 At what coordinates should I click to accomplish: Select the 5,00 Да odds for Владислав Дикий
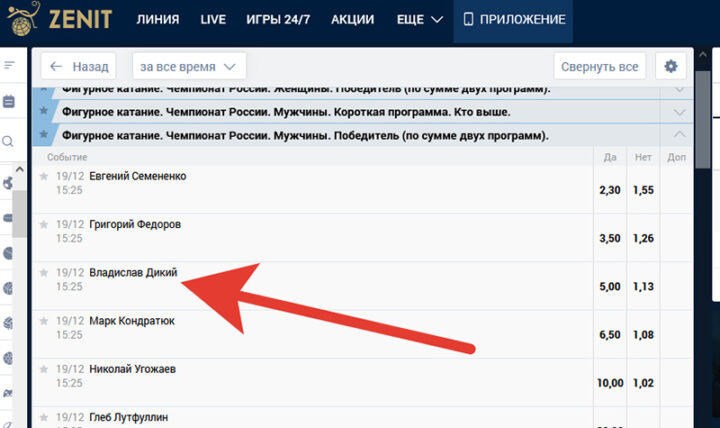coord(608,286)
